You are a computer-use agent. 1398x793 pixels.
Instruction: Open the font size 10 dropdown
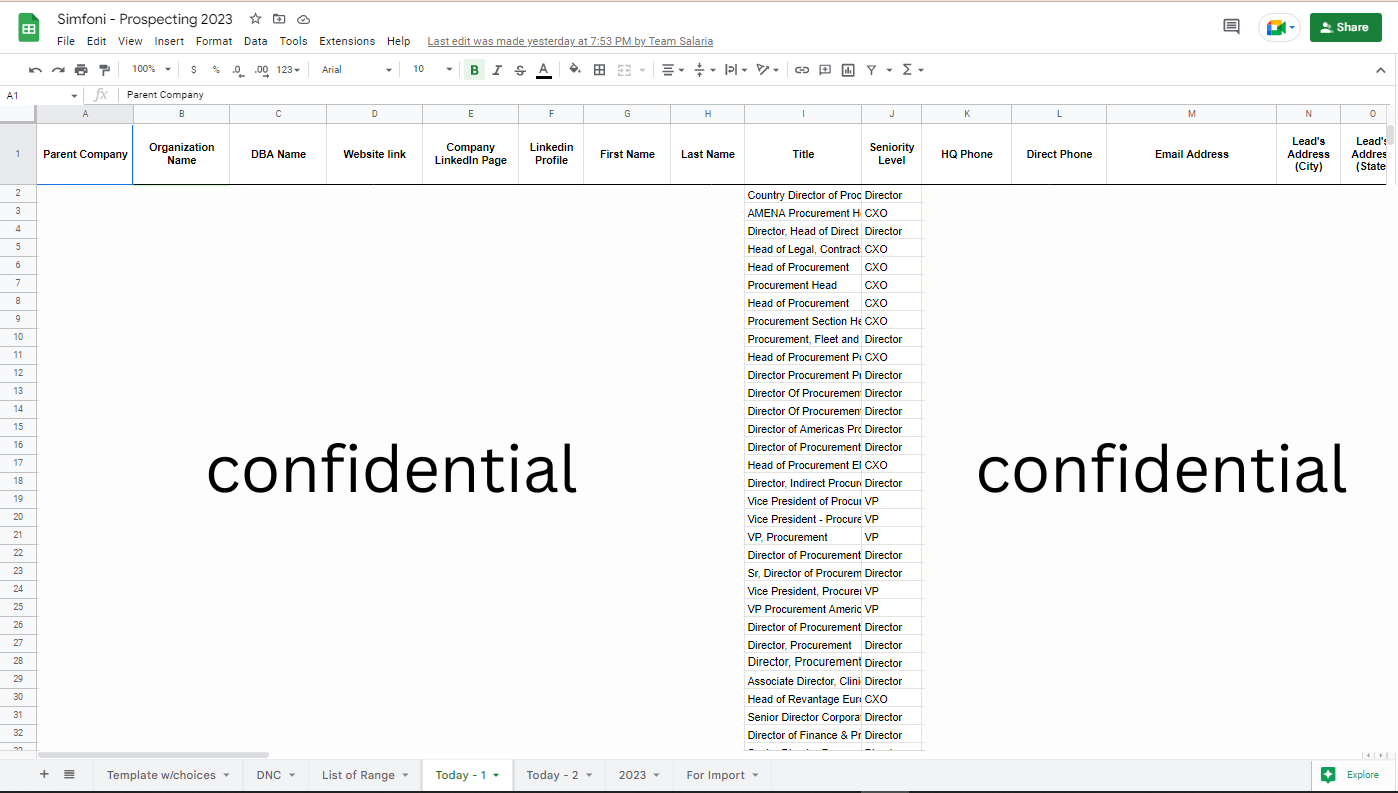click(x=432, y=70)
